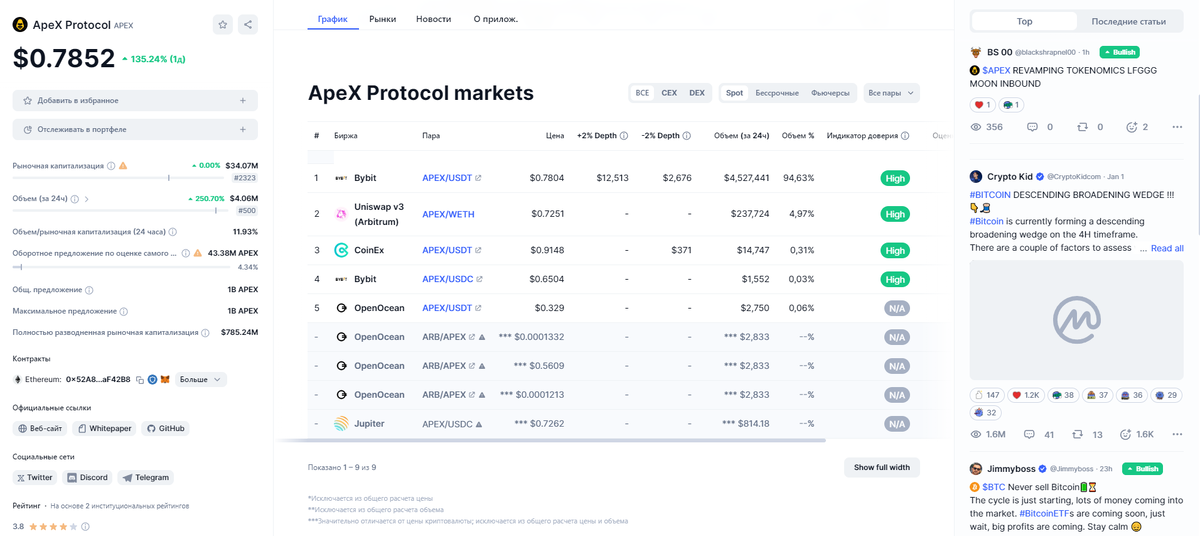Image resolution: width=1200 pixels, height=536 pixels.
Task: Open the Рынки tab
Action: [383, 19]
